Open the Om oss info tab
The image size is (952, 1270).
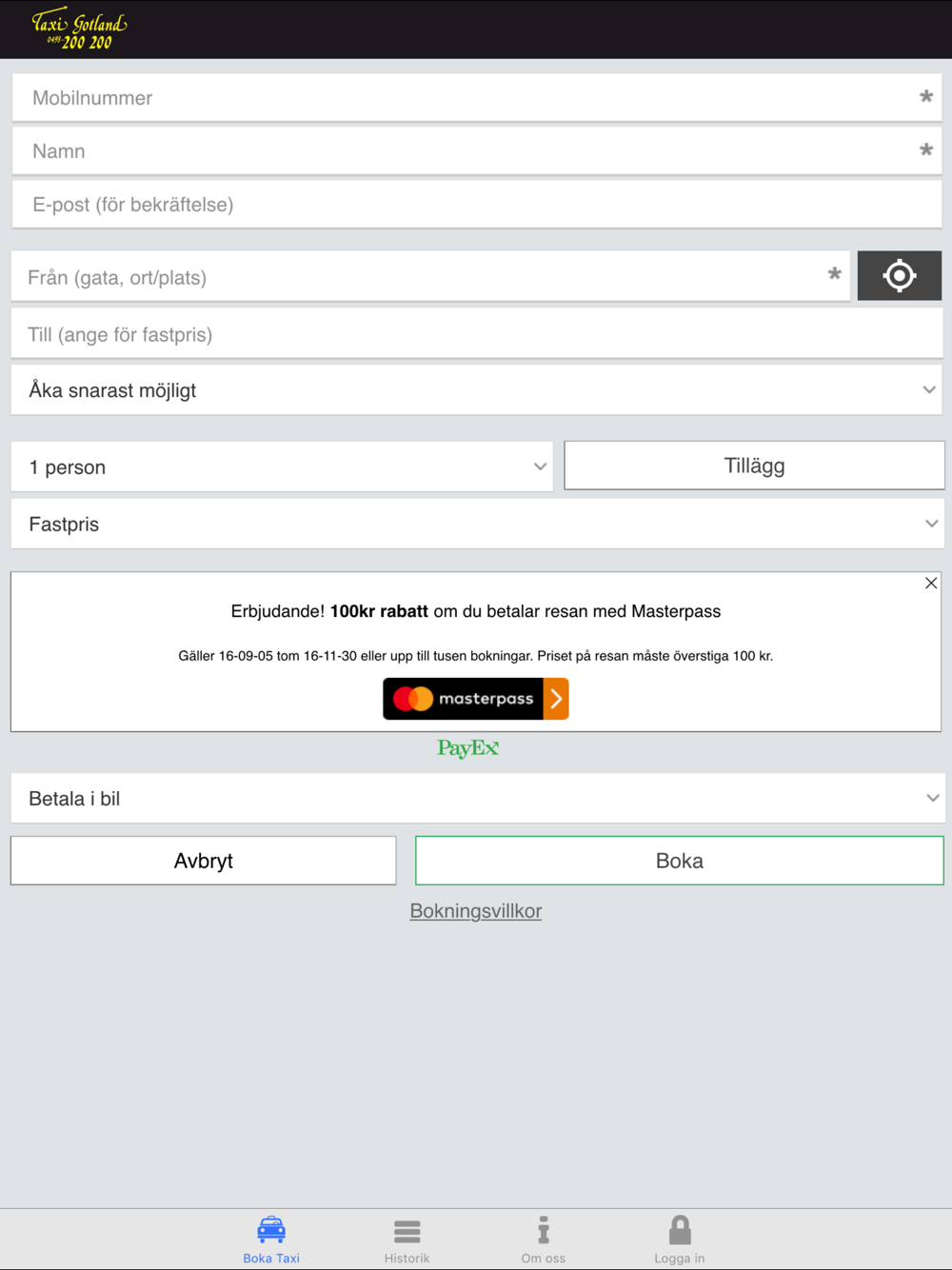pos(544,1239)
